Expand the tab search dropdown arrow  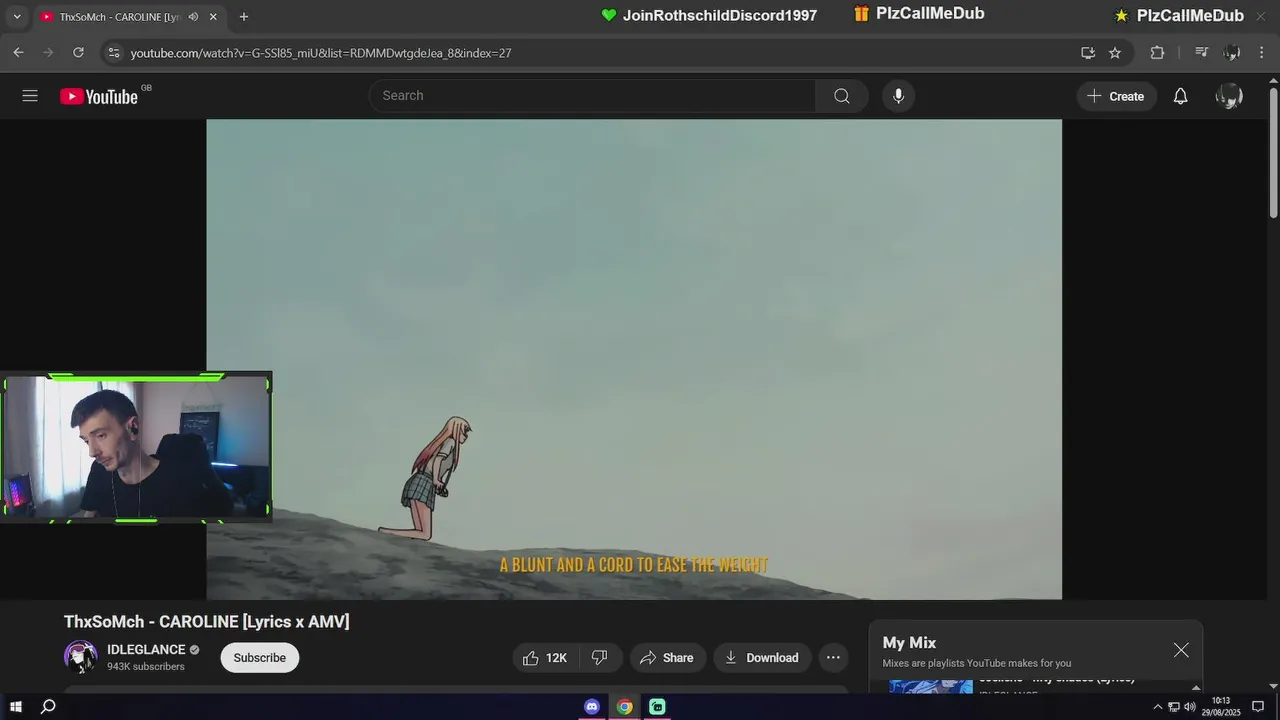coord(16,17)
